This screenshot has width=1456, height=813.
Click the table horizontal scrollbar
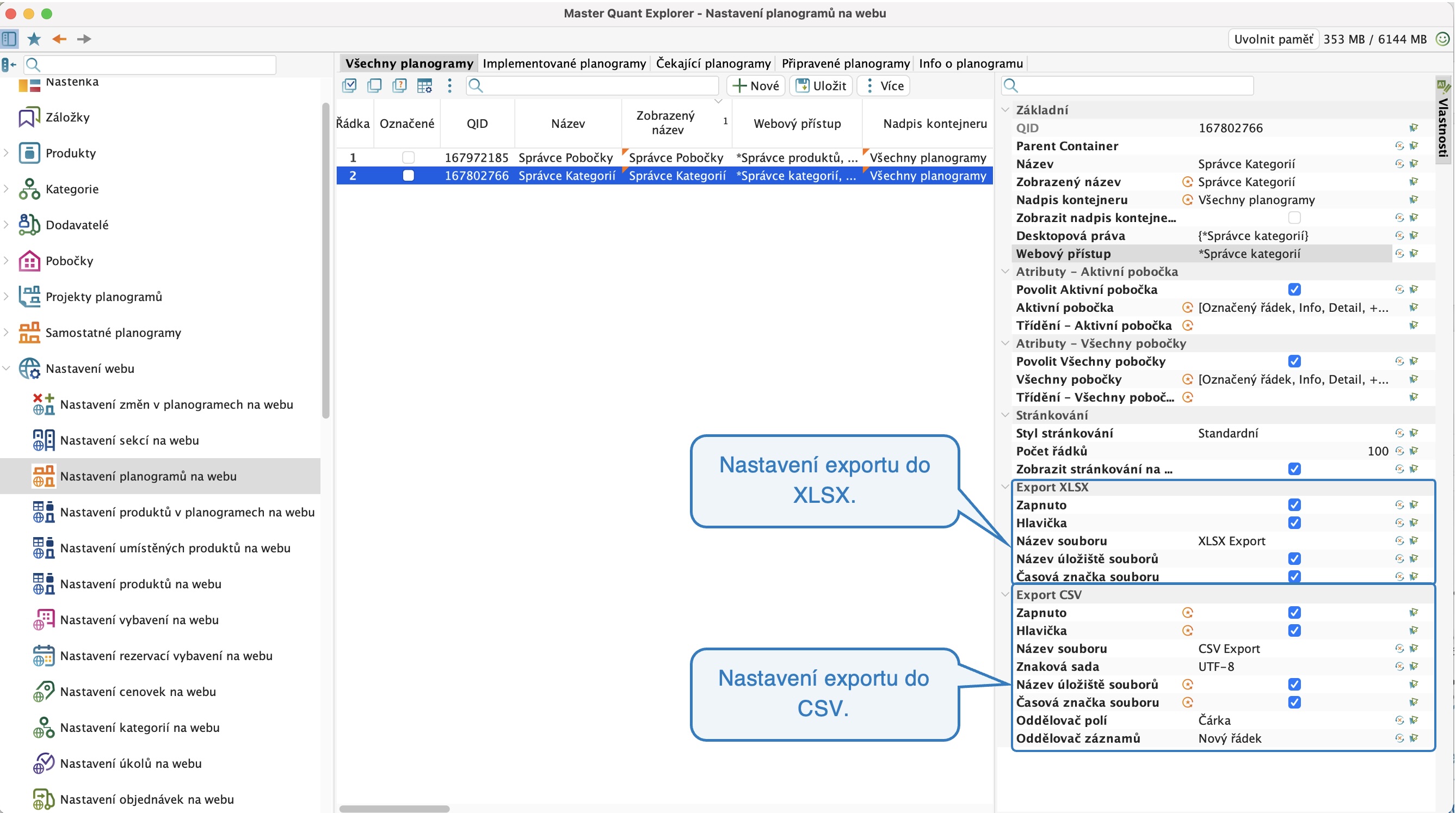tap(394, 809)
